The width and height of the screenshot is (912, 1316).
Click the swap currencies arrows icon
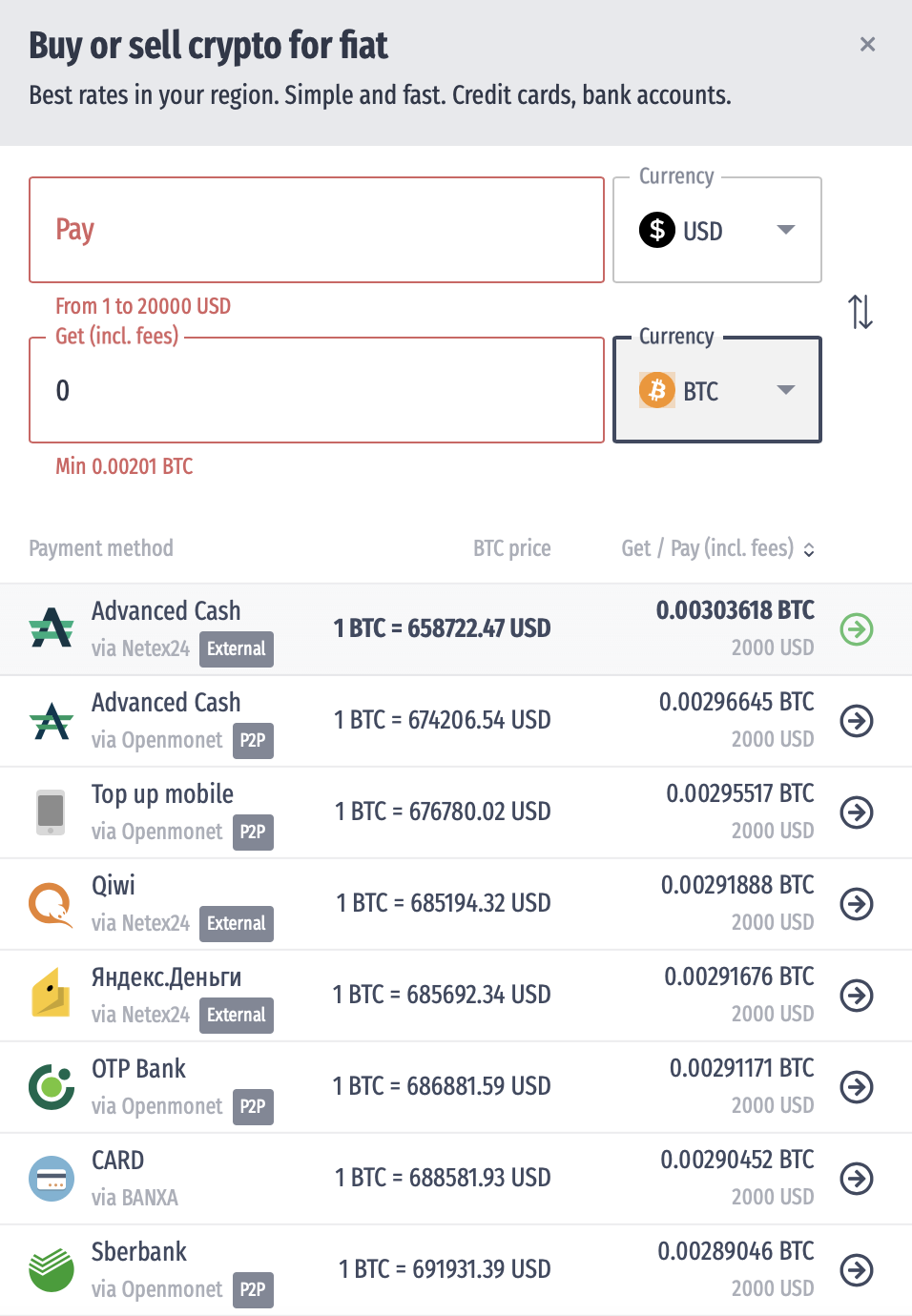[860, 312]
